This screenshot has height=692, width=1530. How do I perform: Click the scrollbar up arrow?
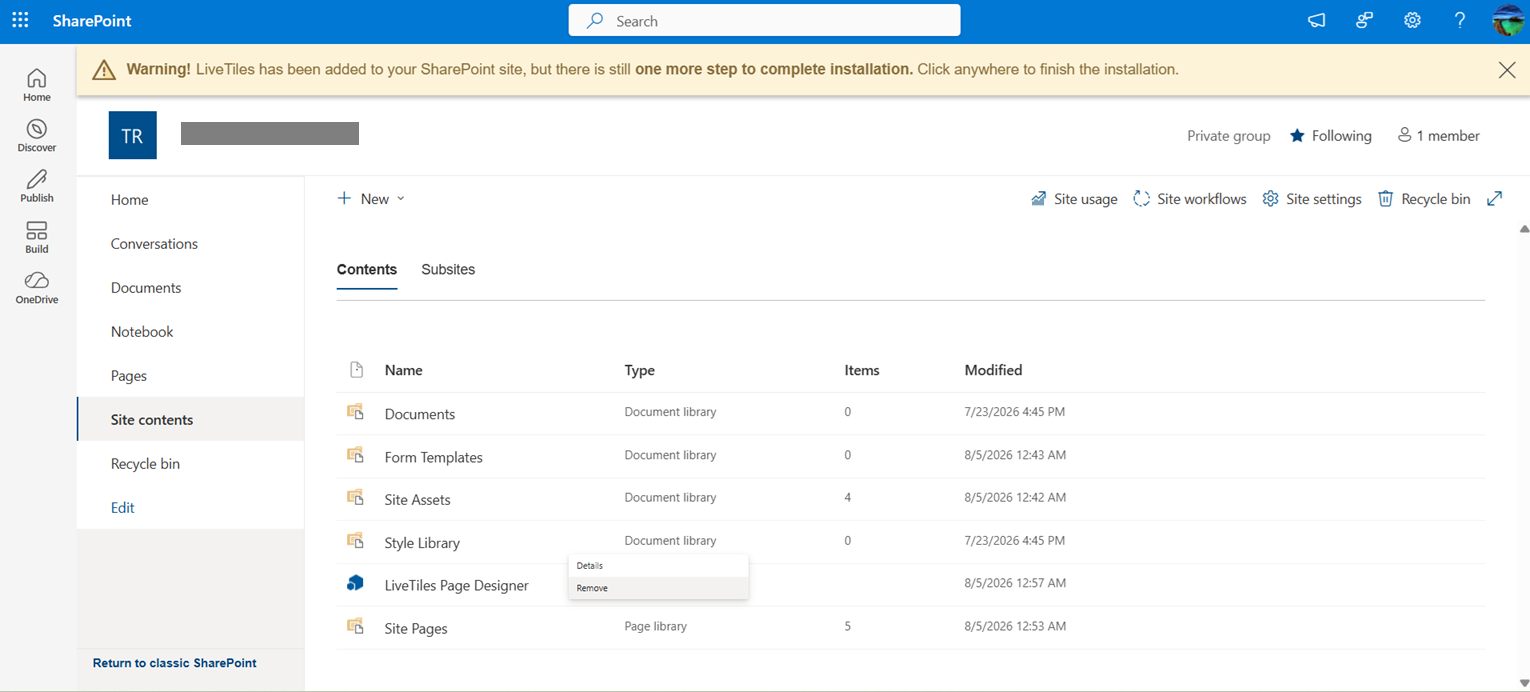[1523, 229]
